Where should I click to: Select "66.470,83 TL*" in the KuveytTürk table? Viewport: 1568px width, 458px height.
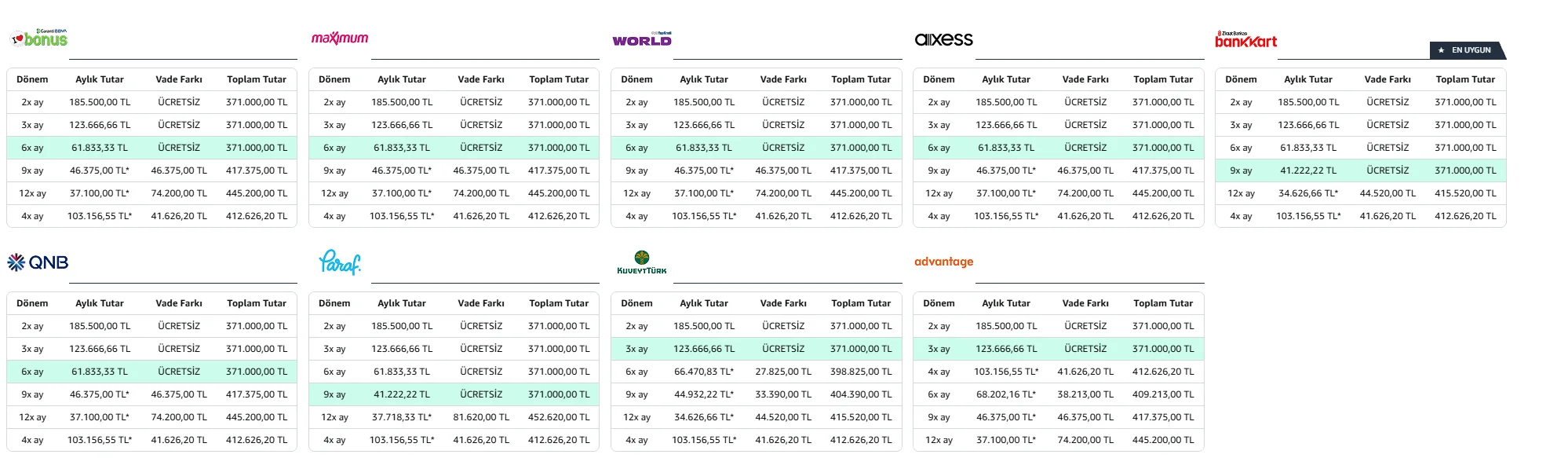point(704,372)
